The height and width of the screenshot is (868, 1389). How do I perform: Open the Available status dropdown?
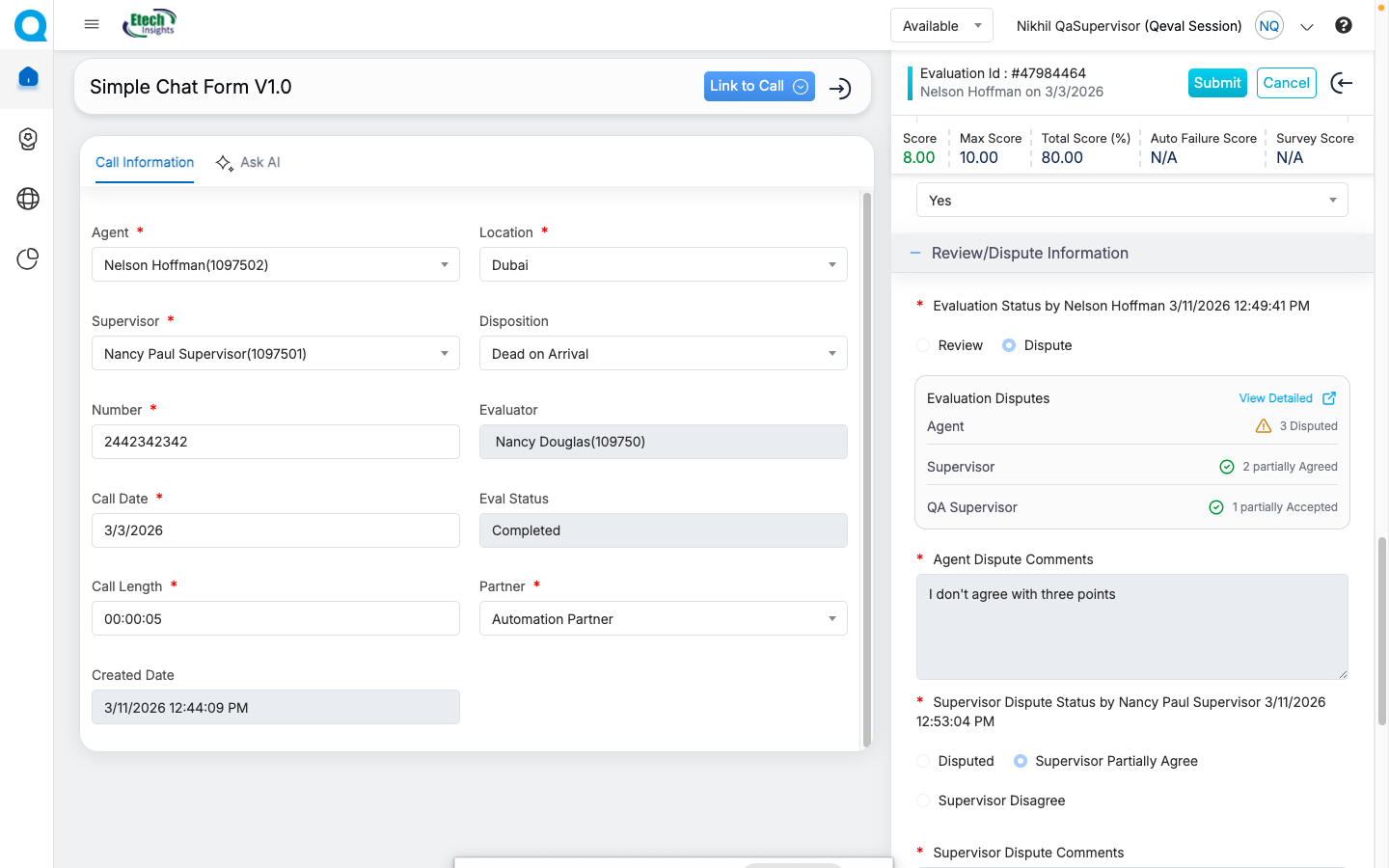940,26
